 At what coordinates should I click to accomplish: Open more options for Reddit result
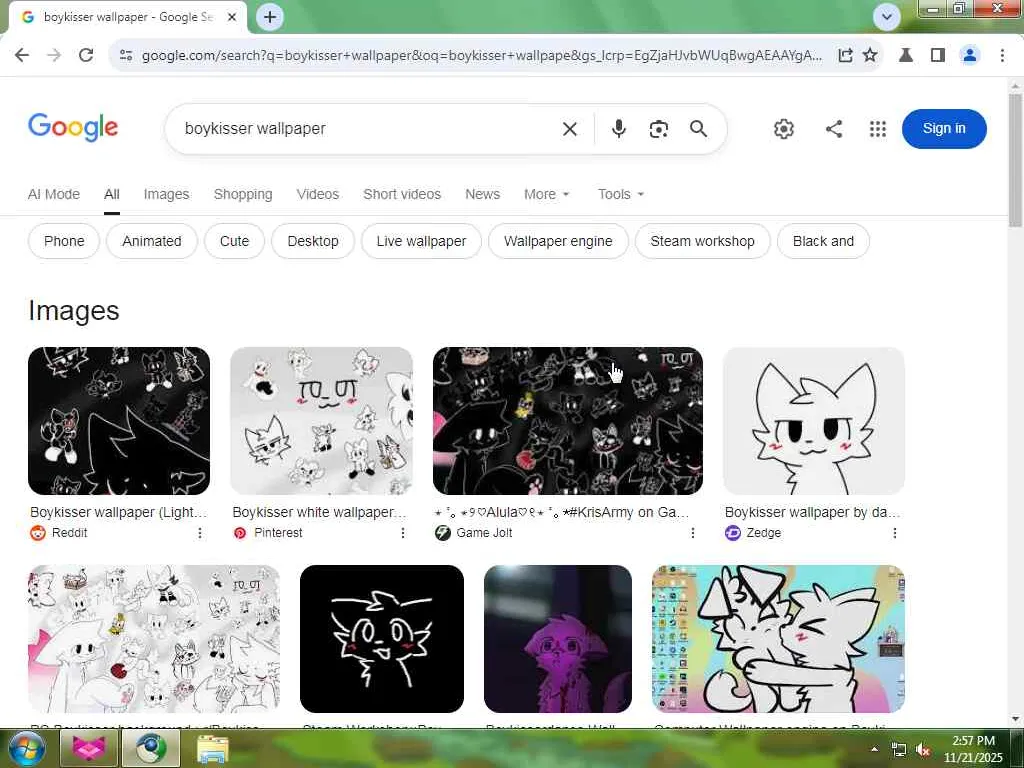click(x=200, y=533)
